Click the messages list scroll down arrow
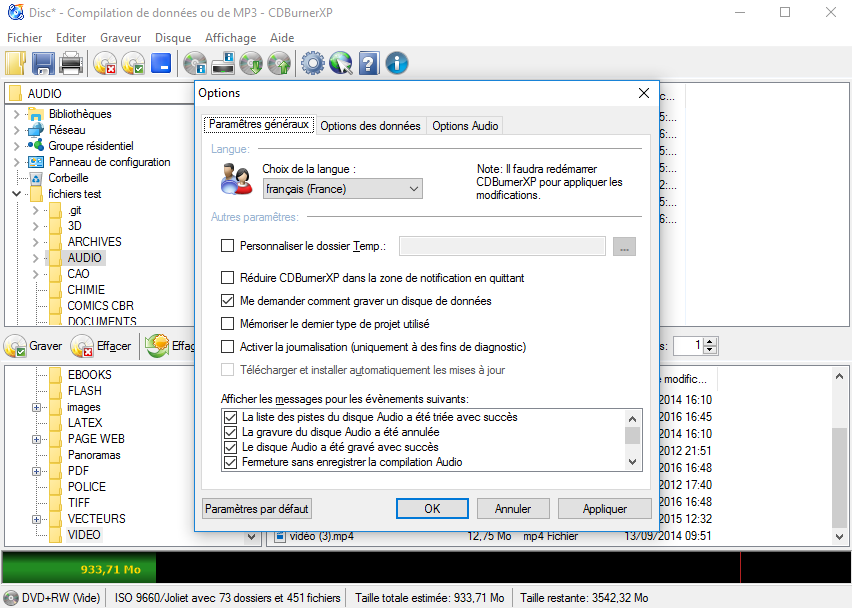Screen dimensions: 852x608 [632, 462]
